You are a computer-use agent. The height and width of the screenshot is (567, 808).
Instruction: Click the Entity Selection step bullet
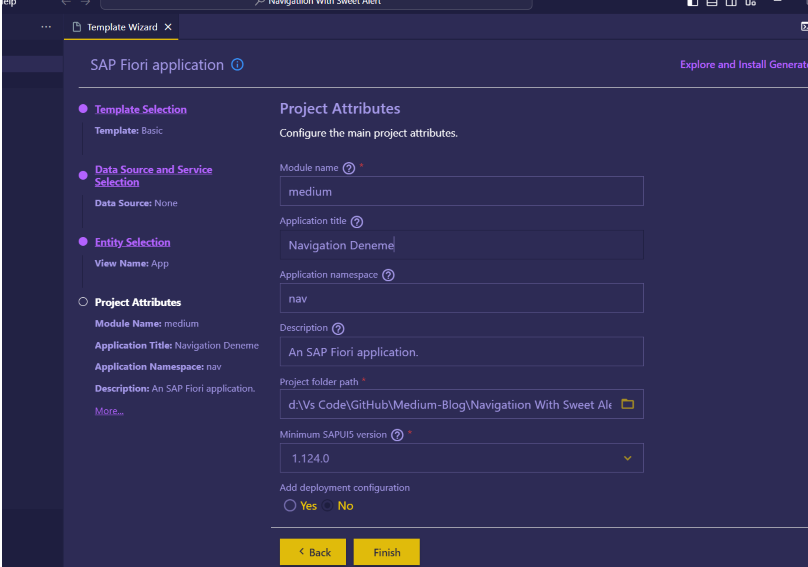(83, 242)
